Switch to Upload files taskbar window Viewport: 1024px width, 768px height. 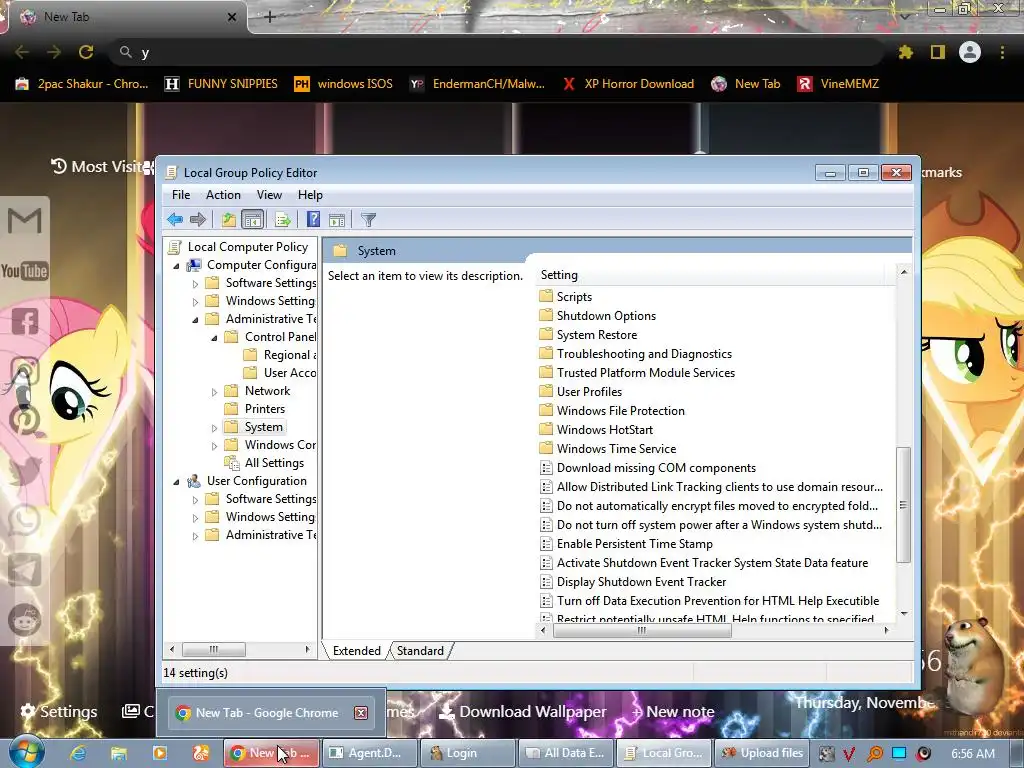tap(762, 753)
